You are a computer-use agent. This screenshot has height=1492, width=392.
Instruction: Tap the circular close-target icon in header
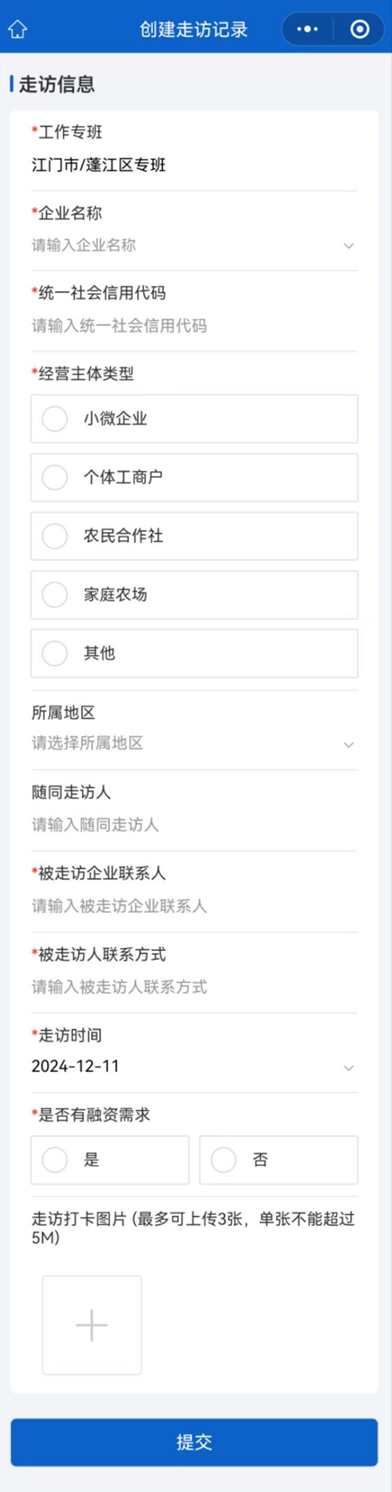click(x=360, y=29)
